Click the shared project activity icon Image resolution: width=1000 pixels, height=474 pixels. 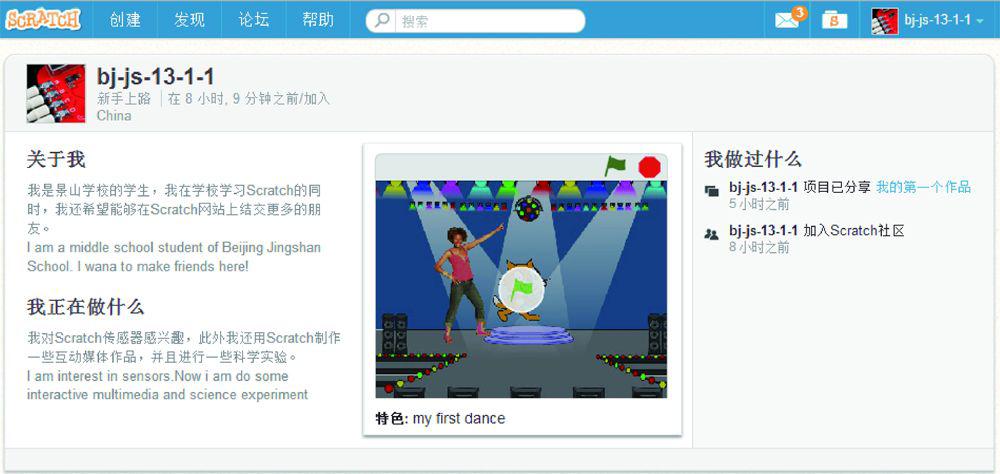(711, 190)
